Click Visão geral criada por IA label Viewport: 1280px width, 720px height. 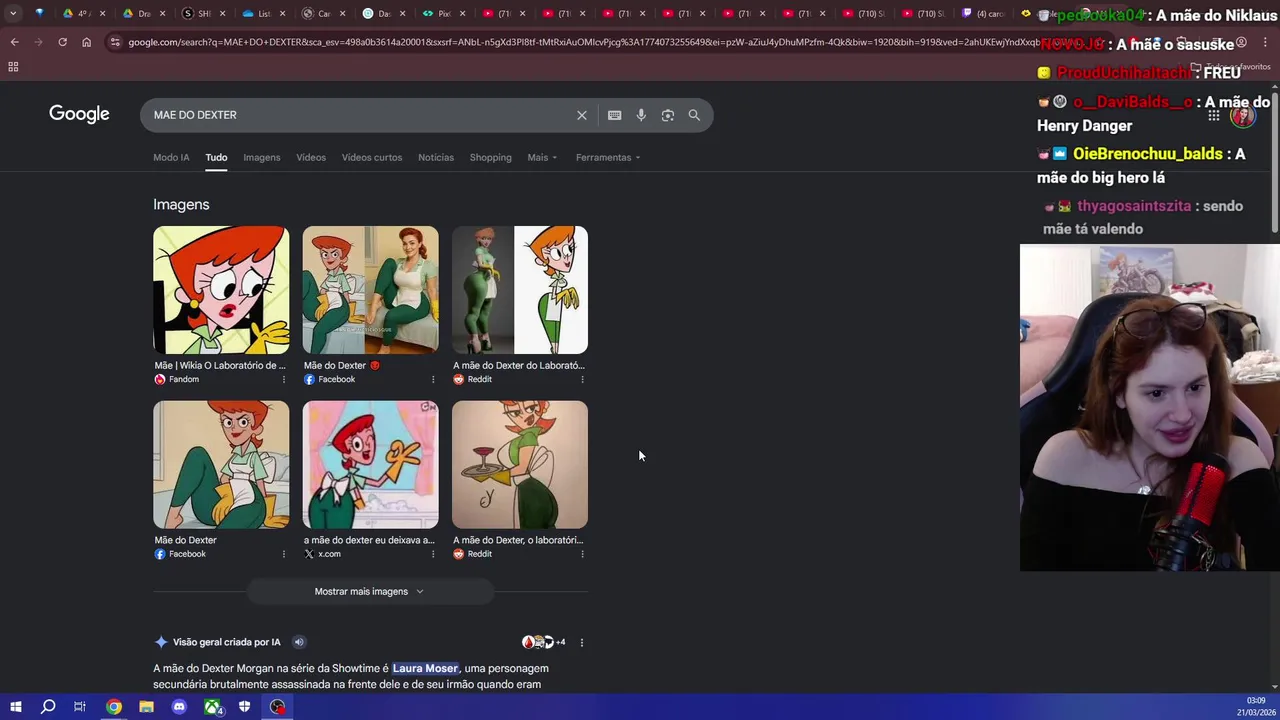pos(227,642)
